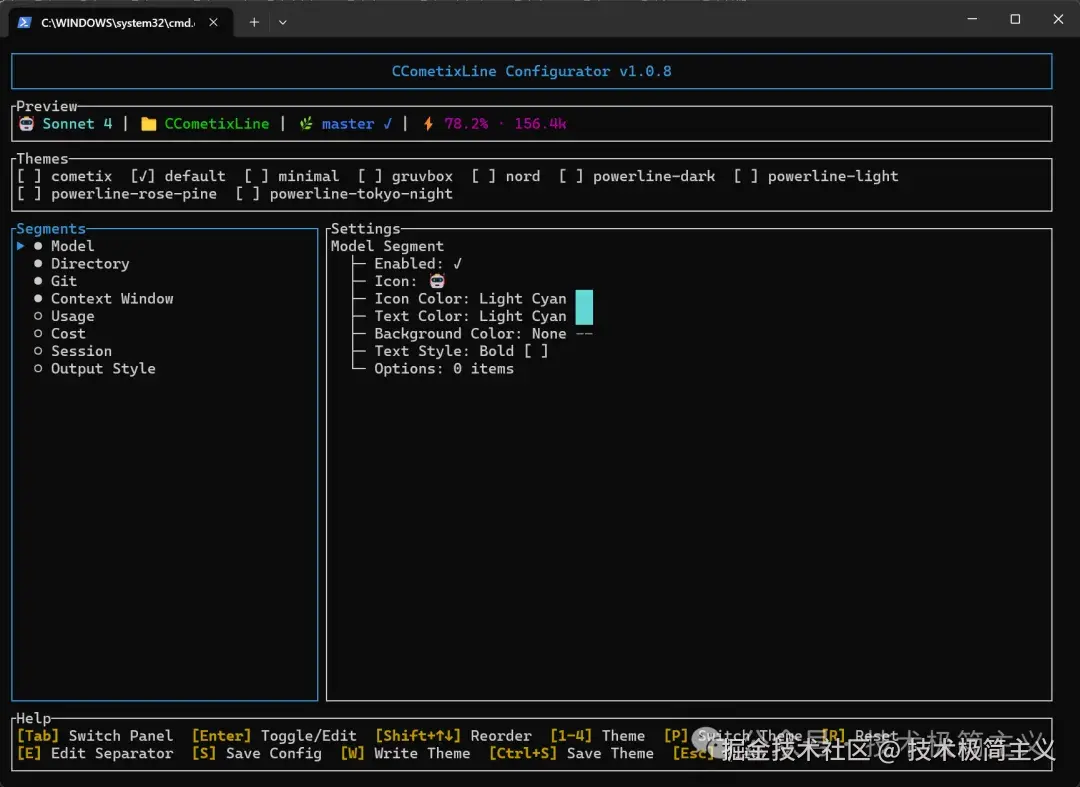
Task: Click the robot icon in the Preview line
Action: click(x=27, y=124)
